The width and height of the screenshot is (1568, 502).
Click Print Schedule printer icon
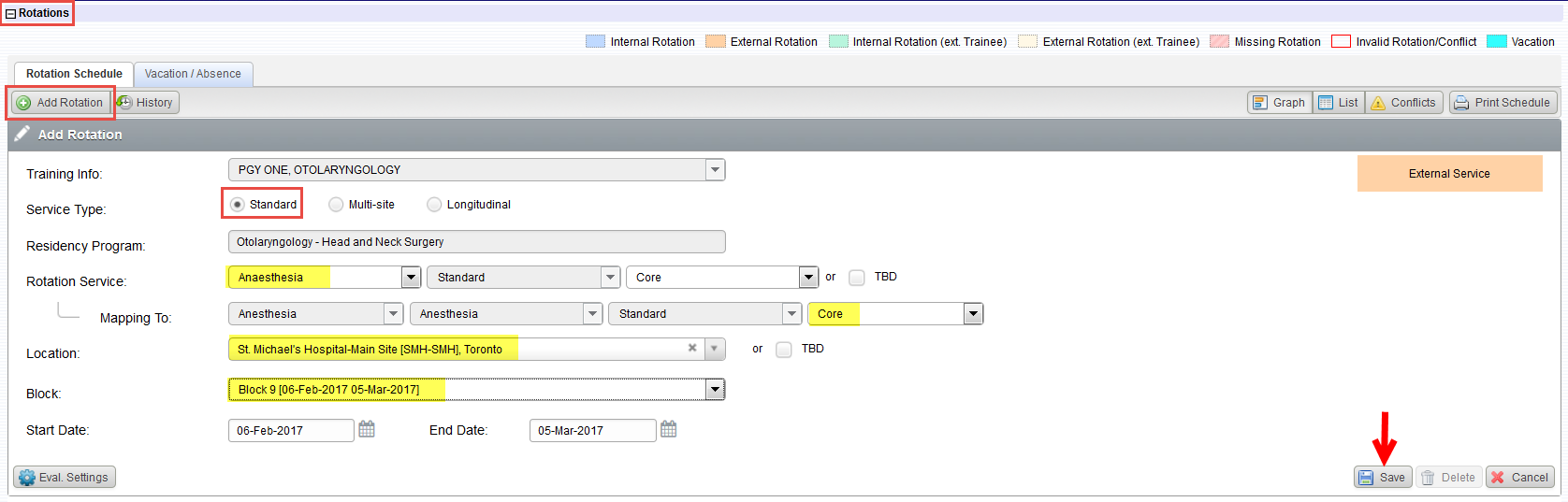1461,103
